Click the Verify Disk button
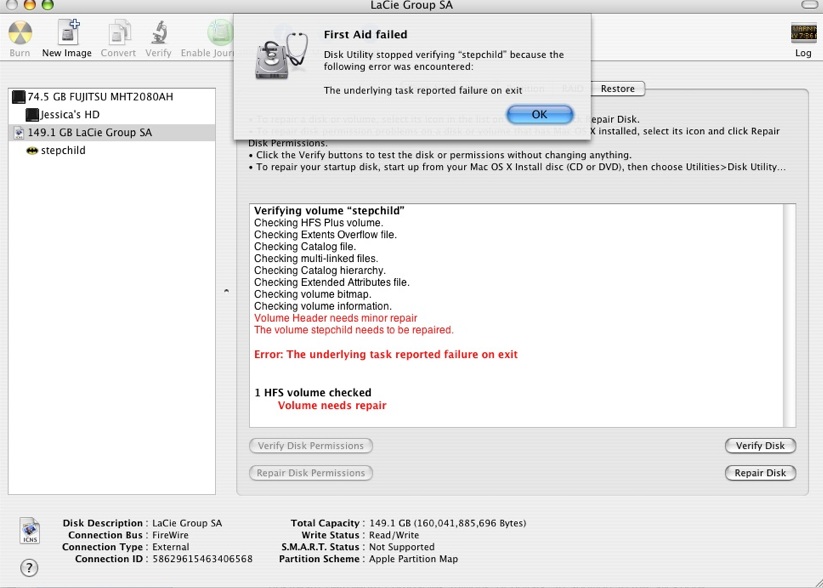 click(x=760, y=446)
